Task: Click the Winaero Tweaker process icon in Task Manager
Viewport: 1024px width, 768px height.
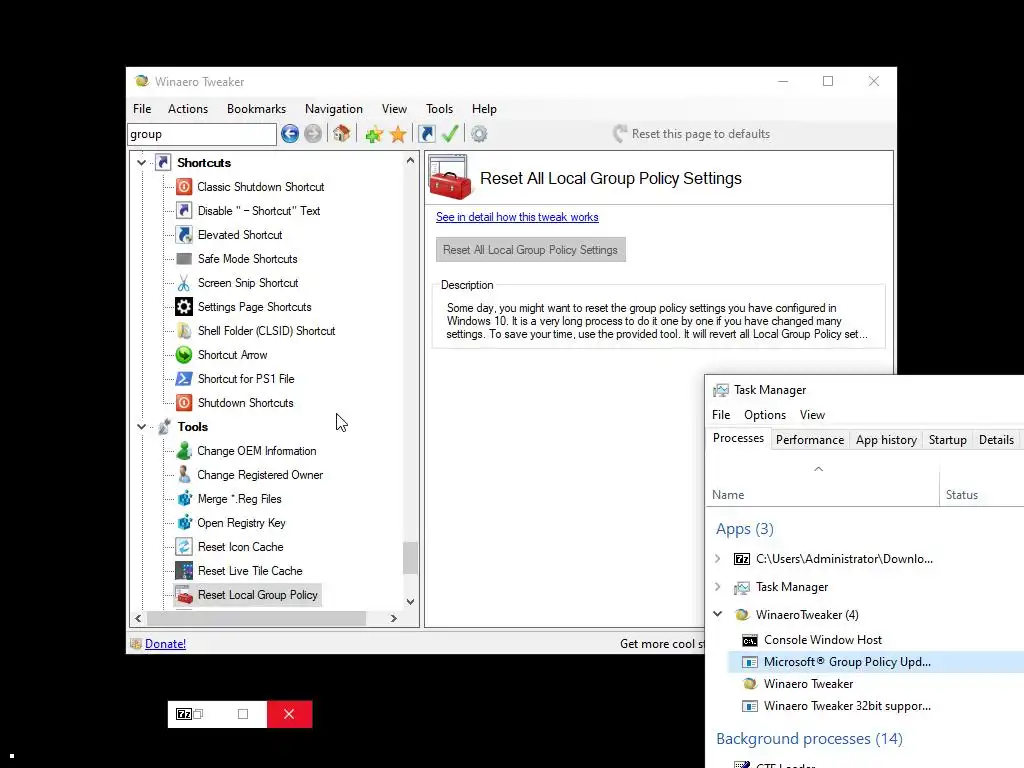Action: (x=750, y=684)
